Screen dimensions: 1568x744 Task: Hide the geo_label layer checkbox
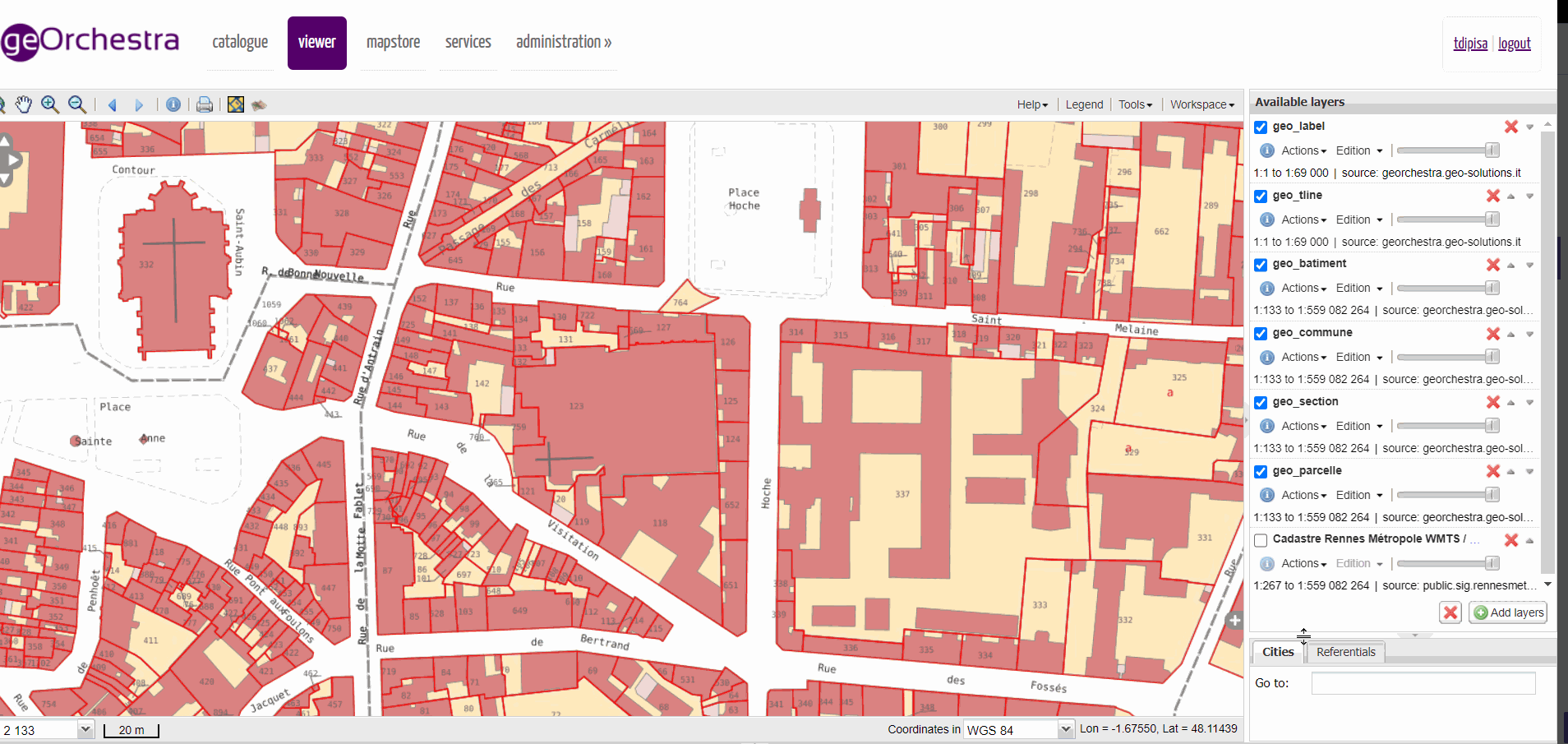point(1261,127)
